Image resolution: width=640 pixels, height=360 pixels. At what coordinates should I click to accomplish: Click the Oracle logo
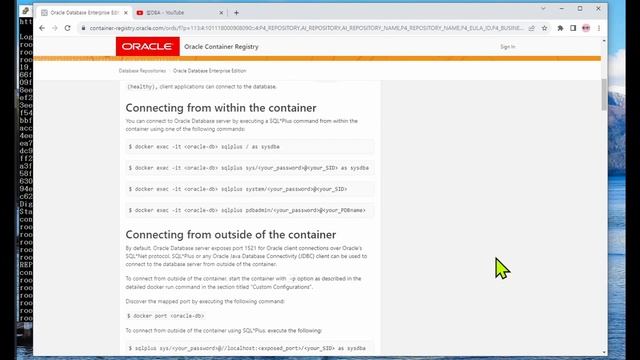147,47
